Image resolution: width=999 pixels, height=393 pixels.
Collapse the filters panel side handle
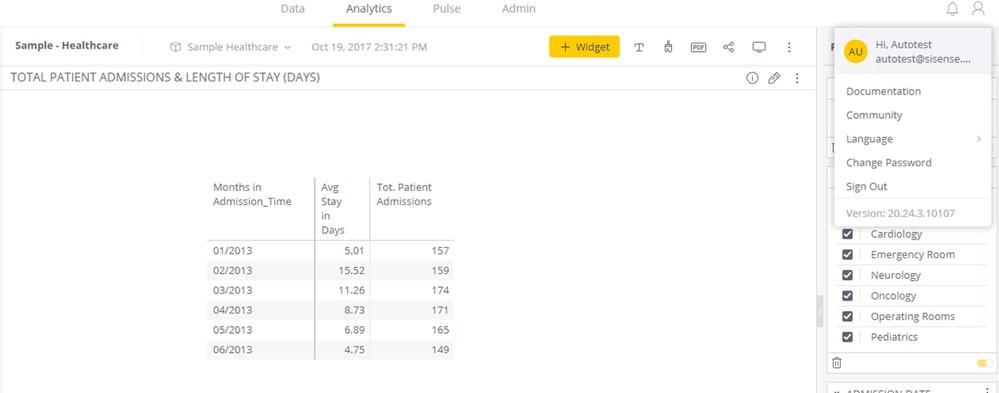[819, 311]
